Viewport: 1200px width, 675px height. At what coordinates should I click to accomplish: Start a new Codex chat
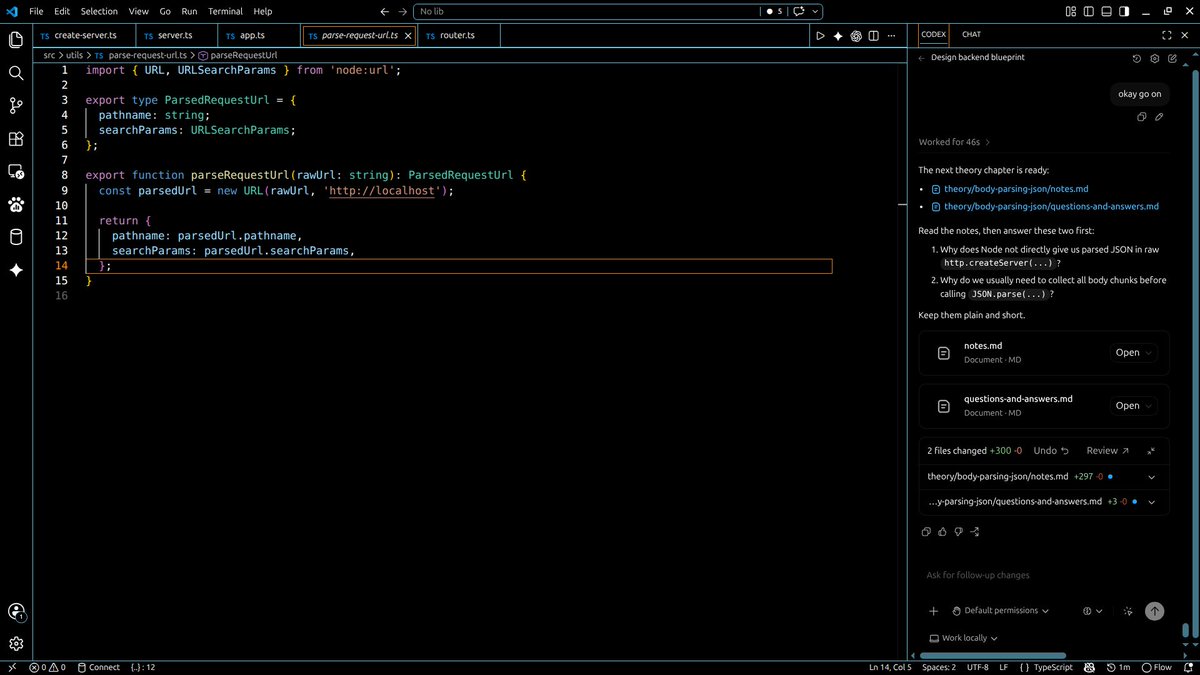[1172, 58]
